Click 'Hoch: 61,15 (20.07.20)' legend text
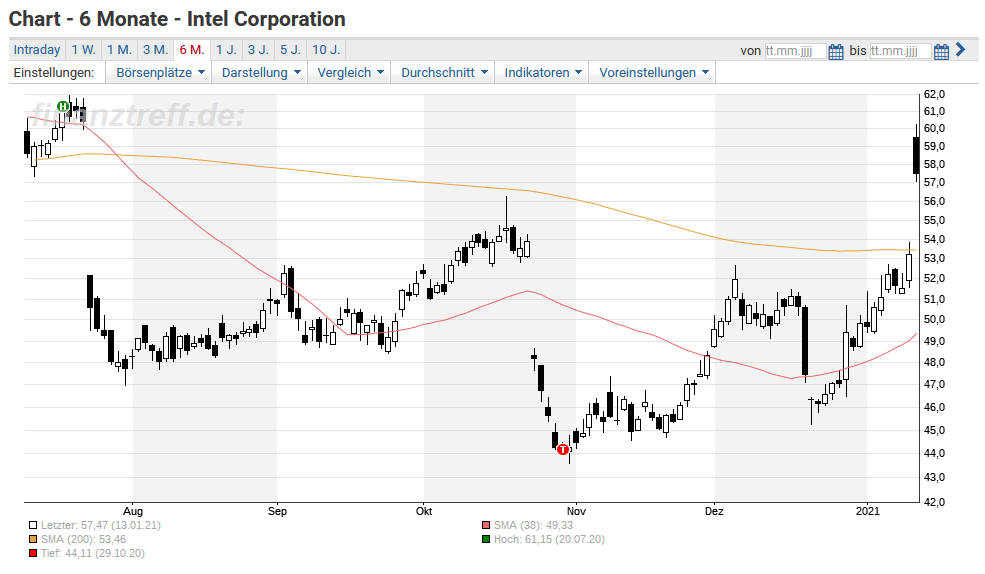The height and width of the screenshot is (574, 985). point(549,539)
